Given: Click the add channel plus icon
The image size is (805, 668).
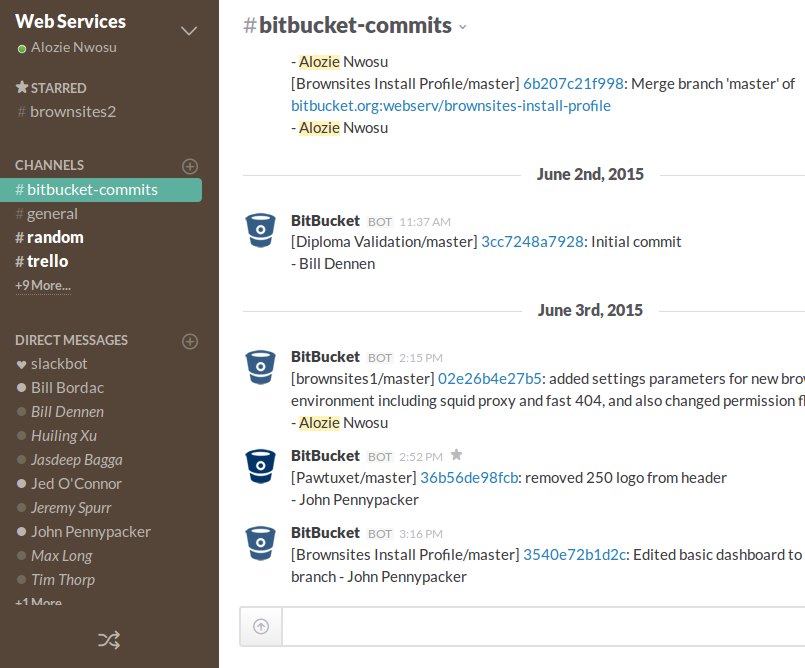Looking at the screenshot, I should pos(190,166).
